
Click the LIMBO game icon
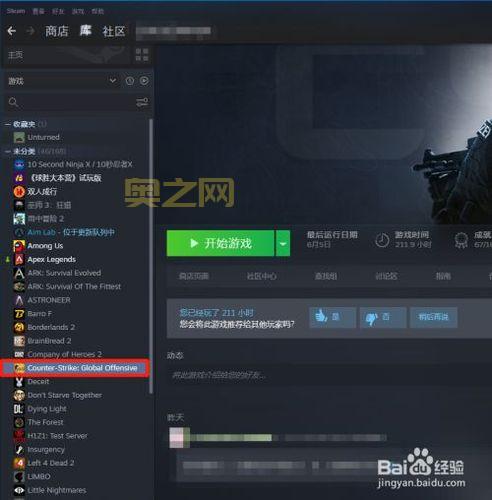(x=19, y=476)
